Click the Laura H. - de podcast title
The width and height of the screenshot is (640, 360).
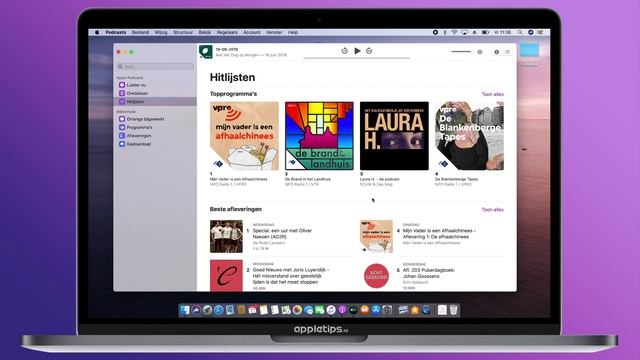380,179
